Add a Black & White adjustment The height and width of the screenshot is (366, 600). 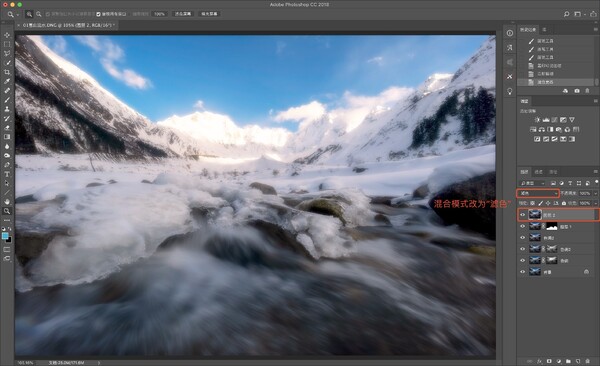(550, 129)
